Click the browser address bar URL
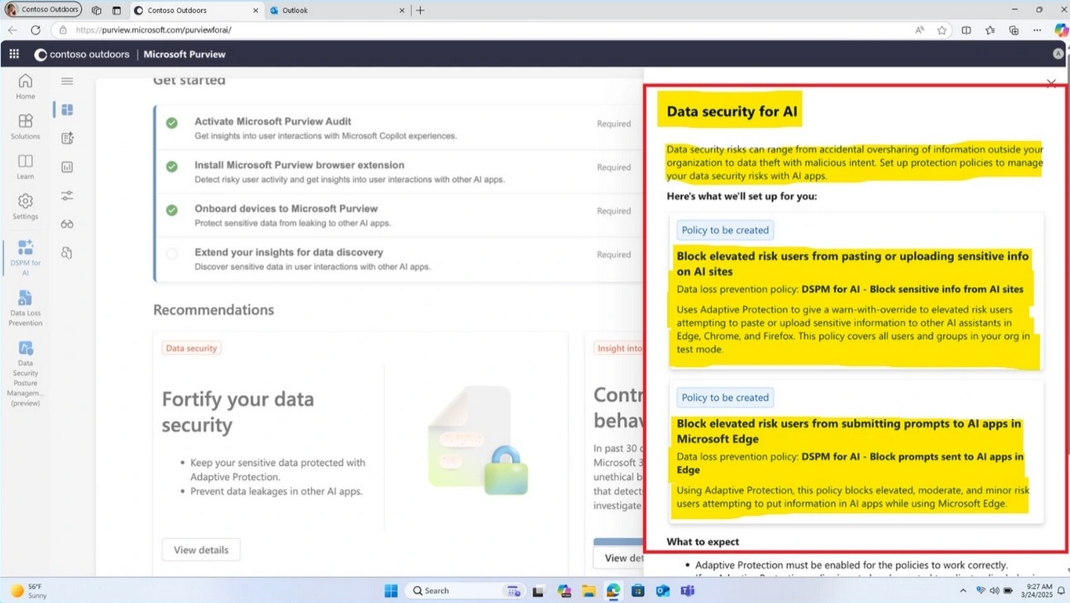1070x603 pixels. [154, 30]
